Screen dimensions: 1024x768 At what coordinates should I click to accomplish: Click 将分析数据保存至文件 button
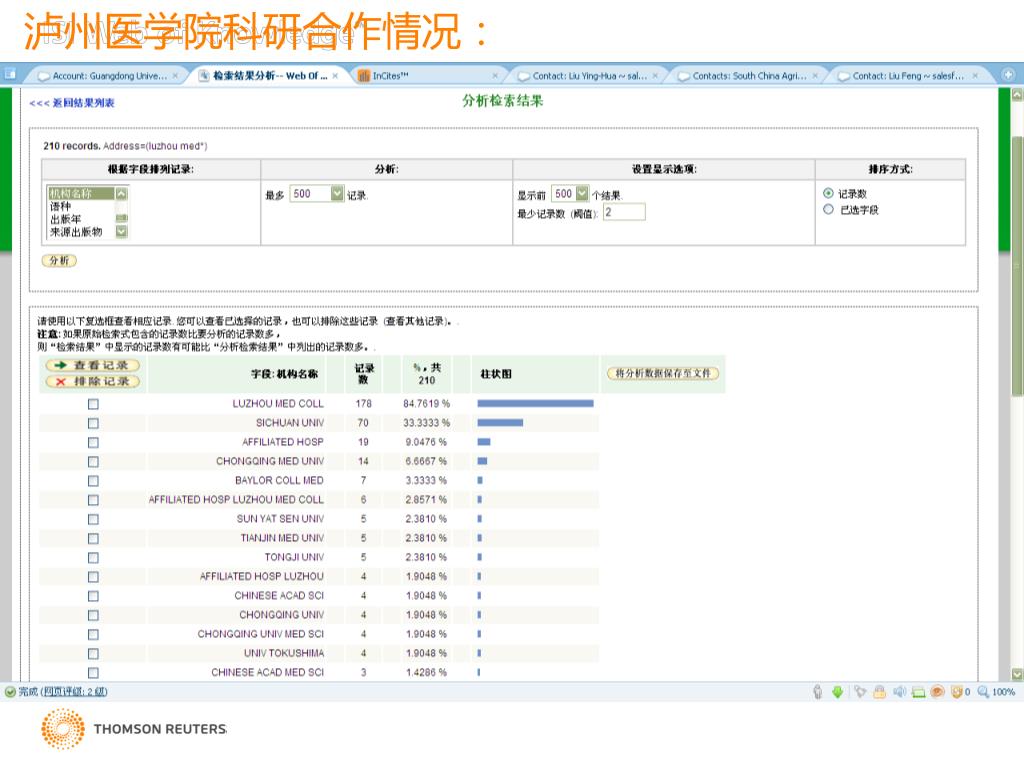click(663, 374)
